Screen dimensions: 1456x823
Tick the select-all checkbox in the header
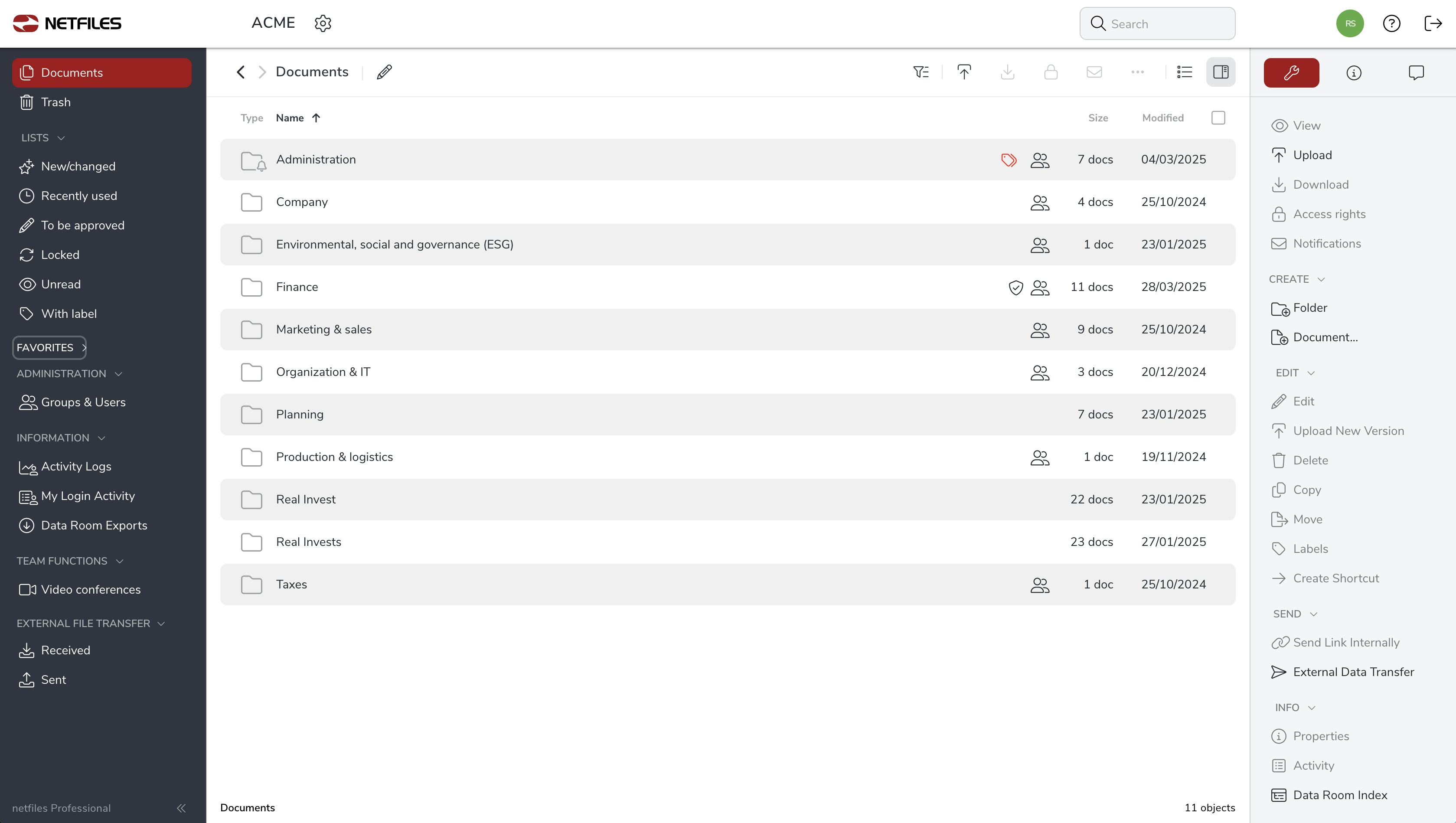(x=1218, y=118)
